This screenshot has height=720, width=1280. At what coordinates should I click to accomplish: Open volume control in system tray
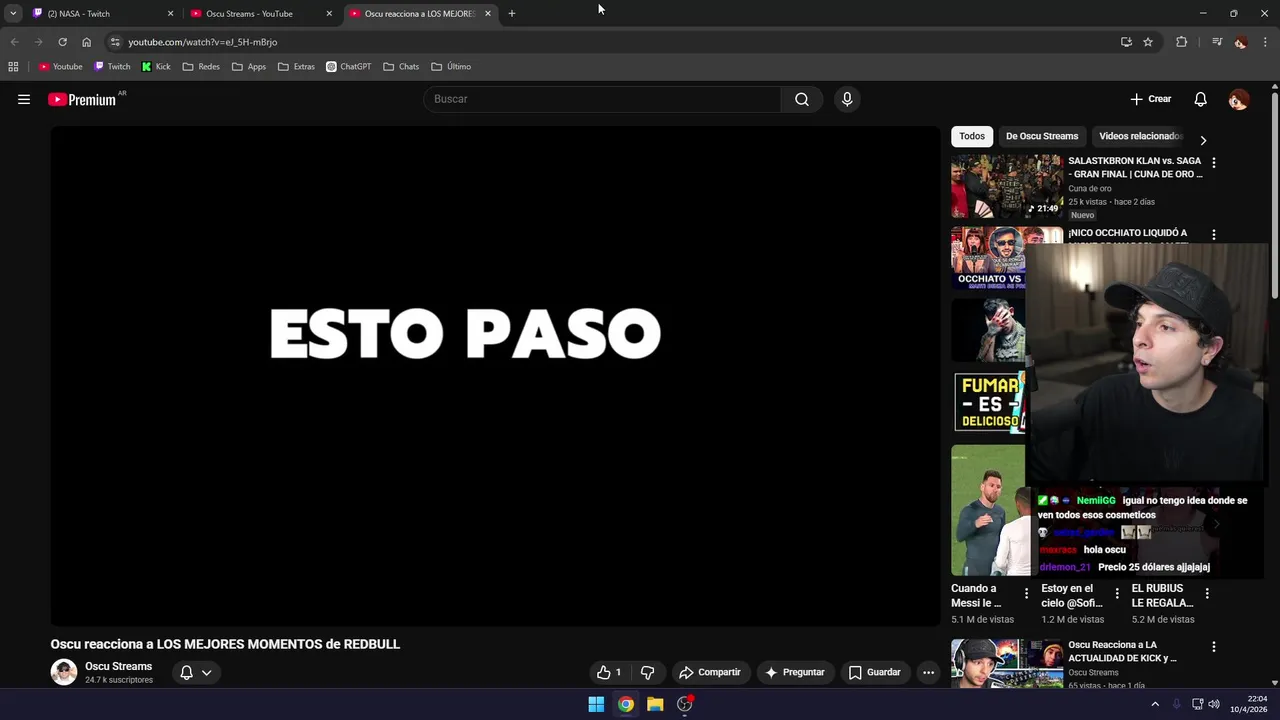(x=1214, y=704)
